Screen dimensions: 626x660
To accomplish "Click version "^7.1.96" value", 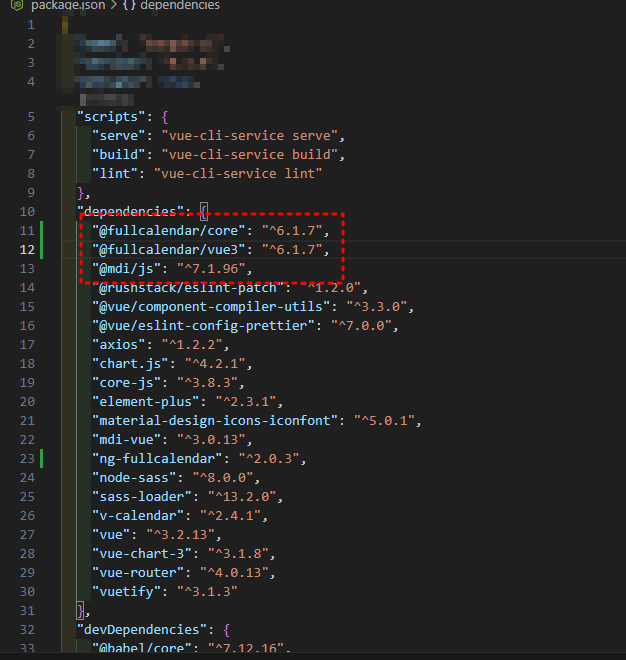I will (x=211, y=269).
